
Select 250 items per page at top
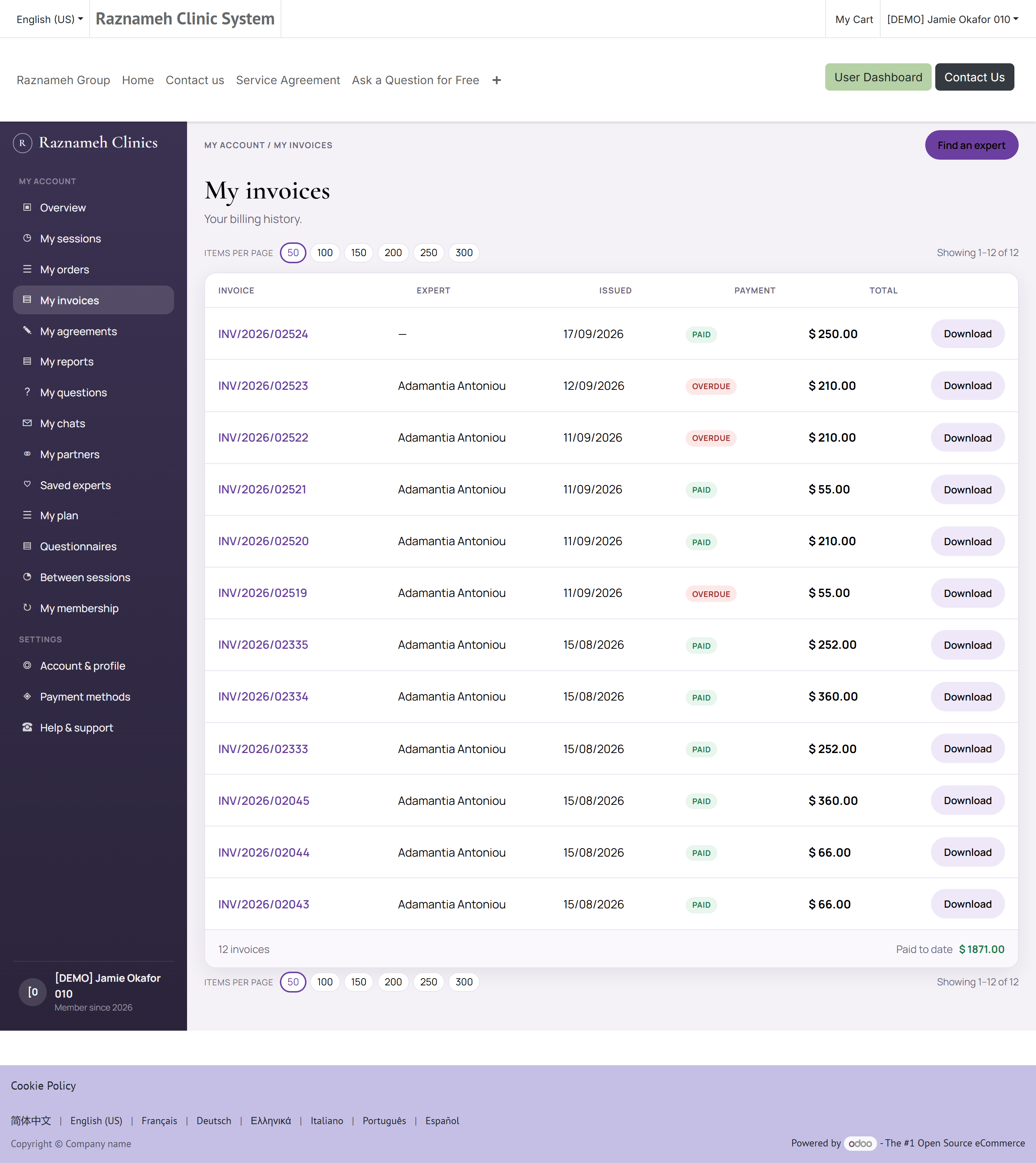(429, 252)
